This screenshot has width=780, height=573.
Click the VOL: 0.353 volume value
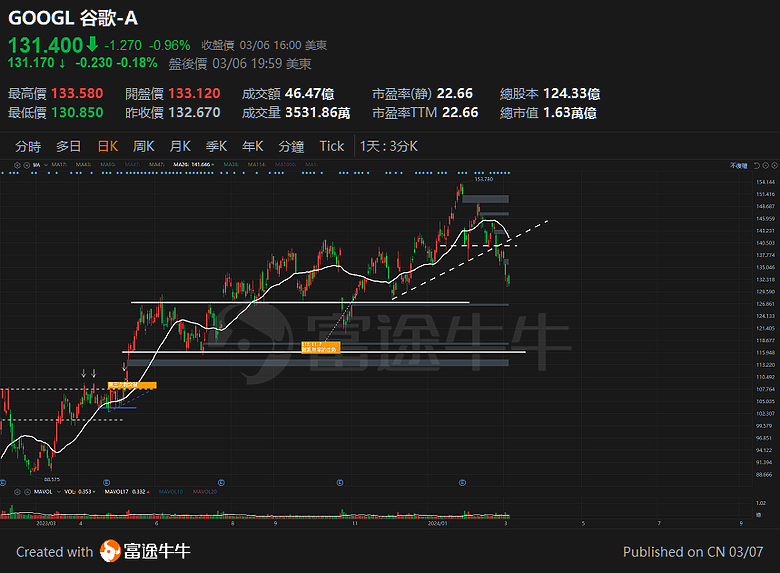tap(80, 491)
